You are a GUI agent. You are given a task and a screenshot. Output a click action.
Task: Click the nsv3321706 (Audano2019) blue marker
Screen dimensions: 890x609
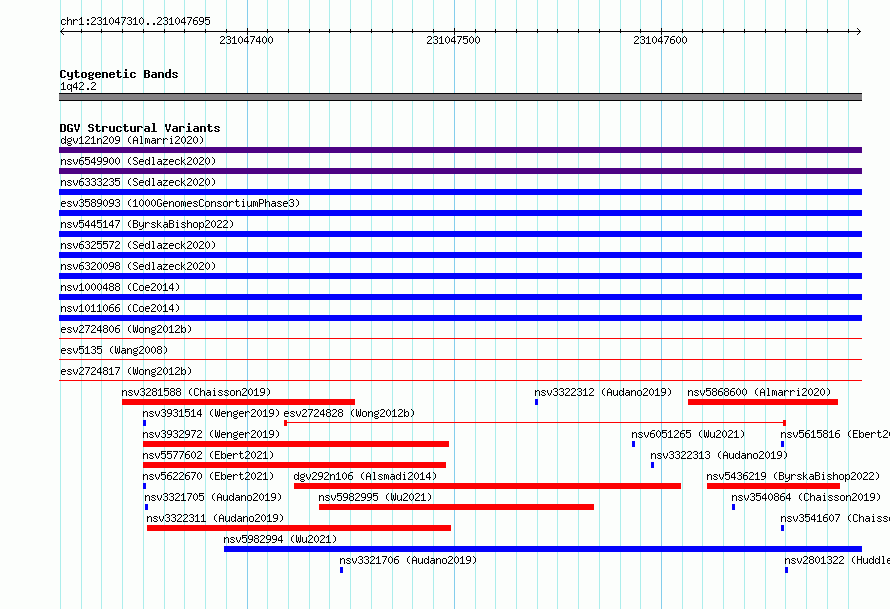[x=341, y=570]
